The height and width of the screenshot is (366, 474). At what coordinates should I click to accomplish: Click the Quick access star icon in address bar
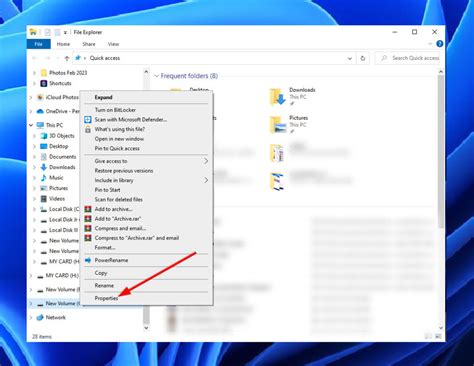(x=78, y=58)
